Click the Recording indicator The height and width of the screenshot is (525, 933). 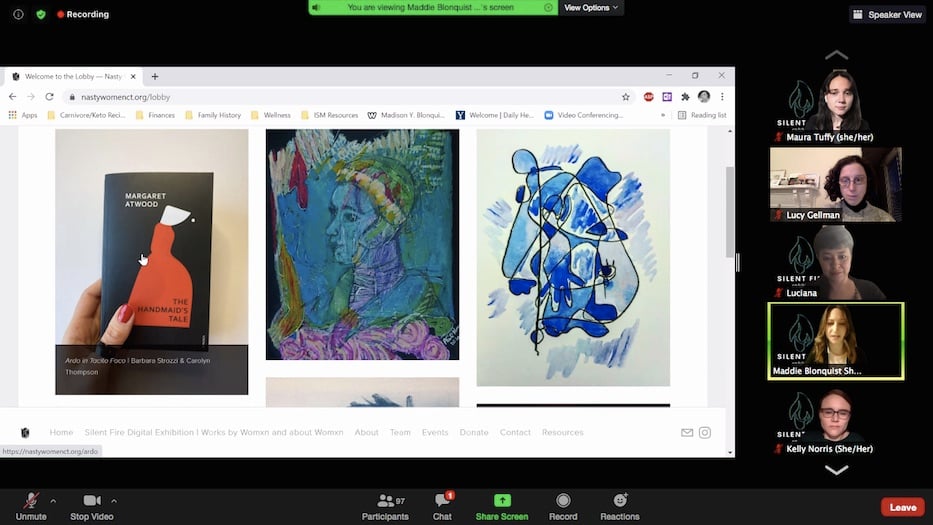pos(83,14)
